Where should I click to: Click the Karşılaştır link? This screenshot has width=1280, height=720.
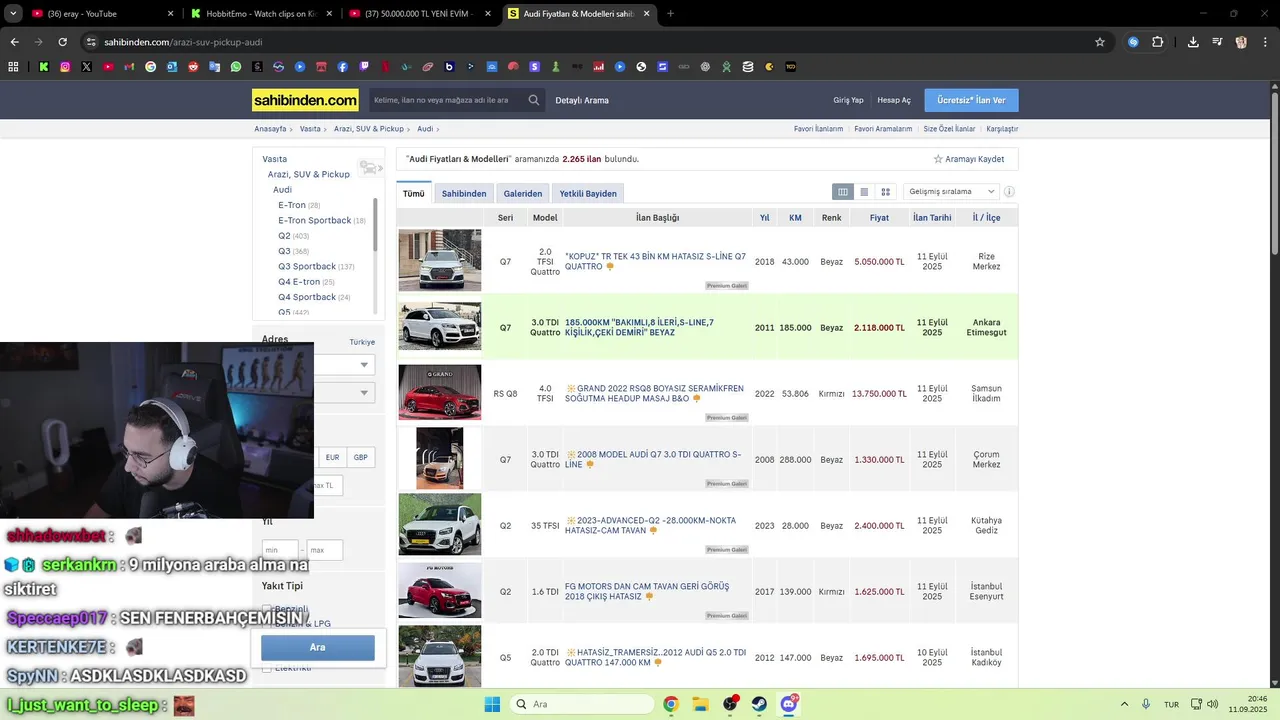pos(1002,129)
